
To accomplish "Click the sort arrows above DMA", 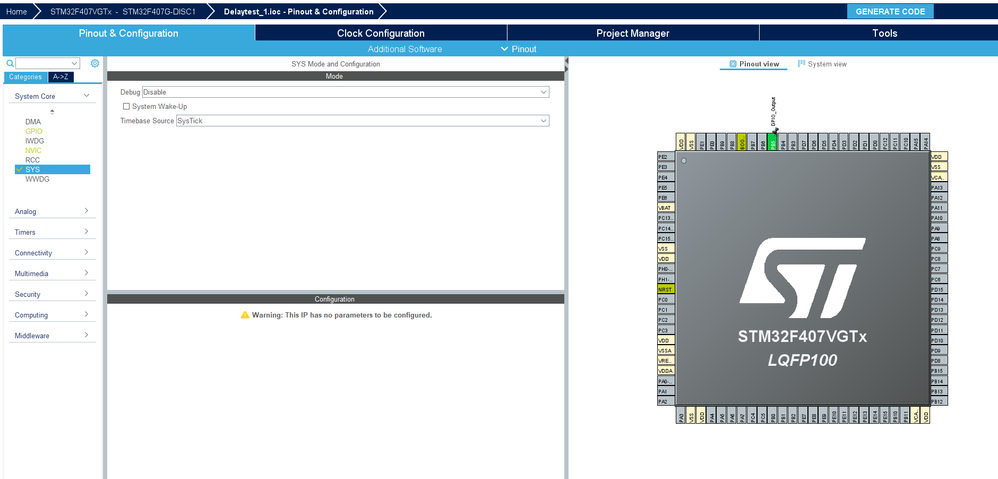I will coord(52,111).
